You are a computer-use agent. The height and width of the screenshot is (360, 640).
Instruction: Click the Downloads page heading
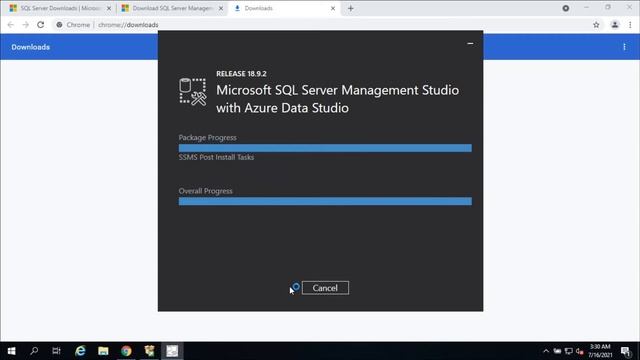(31, 47)
